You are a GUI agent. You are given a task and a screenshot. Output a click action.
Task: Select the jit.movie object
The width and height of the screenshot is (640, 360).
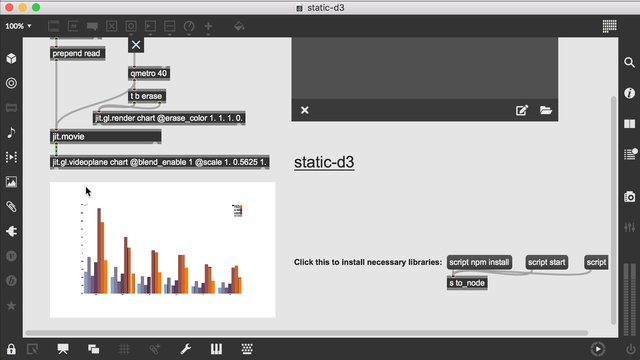[x=105, y=137]
